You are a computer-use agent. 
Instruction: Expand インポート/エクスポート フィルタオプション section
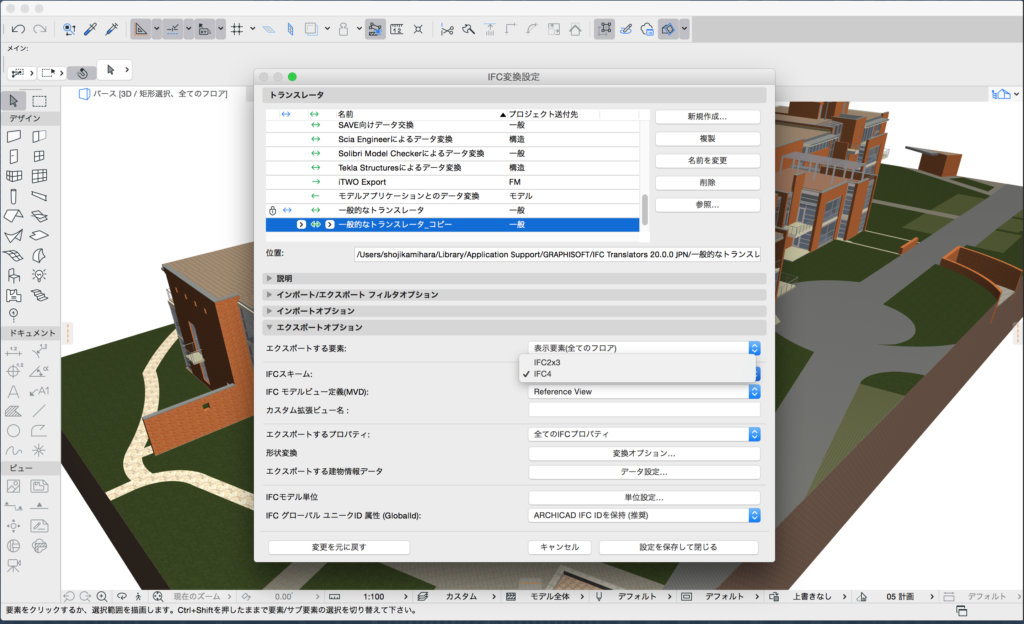[x=269, y=294]
